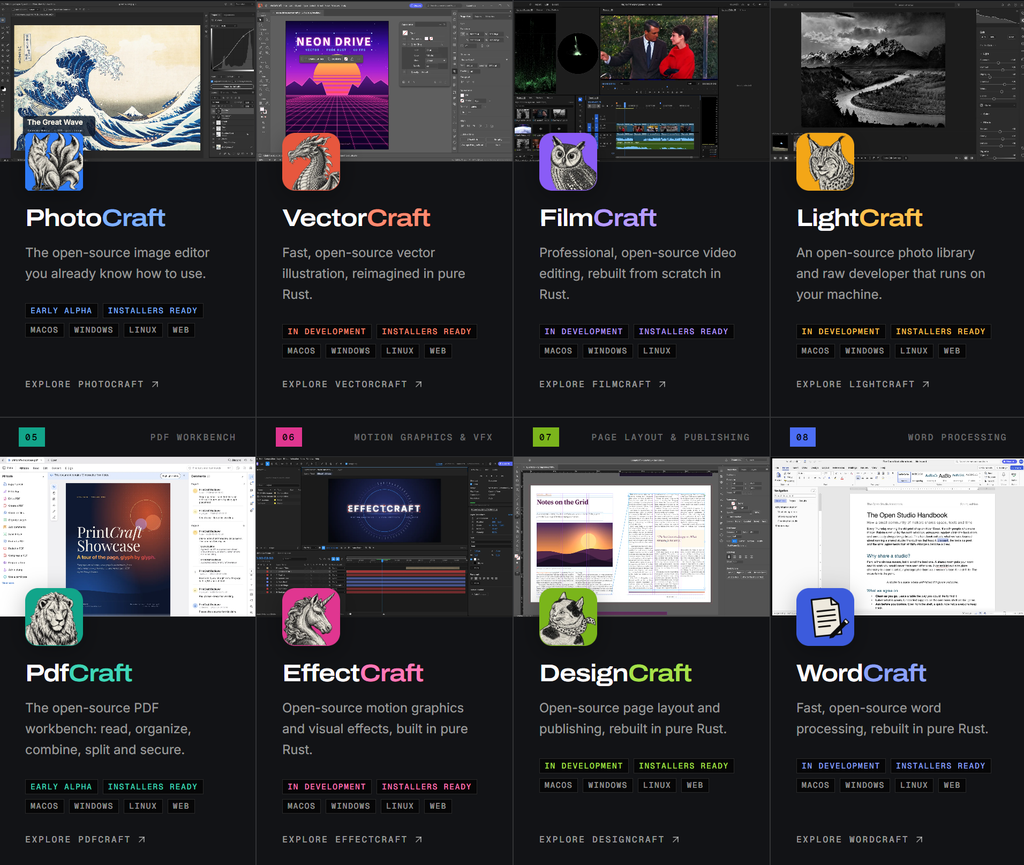Click PhotoCraft's Early Alpha tag
The width and height of the screenshot is (1024, 865).
click(x=61, y=311)
